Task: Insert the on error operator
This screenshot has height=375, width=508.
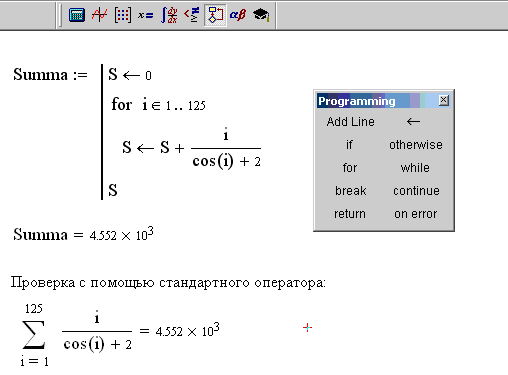Action: 415,214
